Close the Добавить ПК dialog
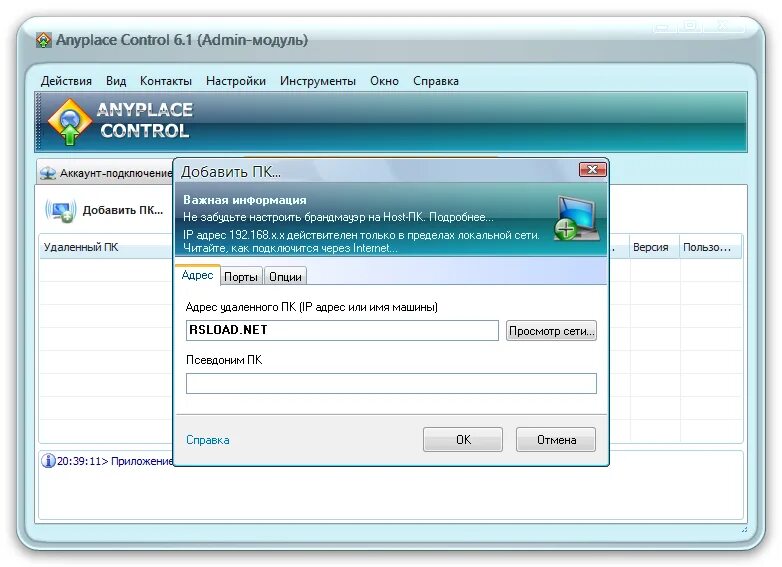 tap(592, 170)
